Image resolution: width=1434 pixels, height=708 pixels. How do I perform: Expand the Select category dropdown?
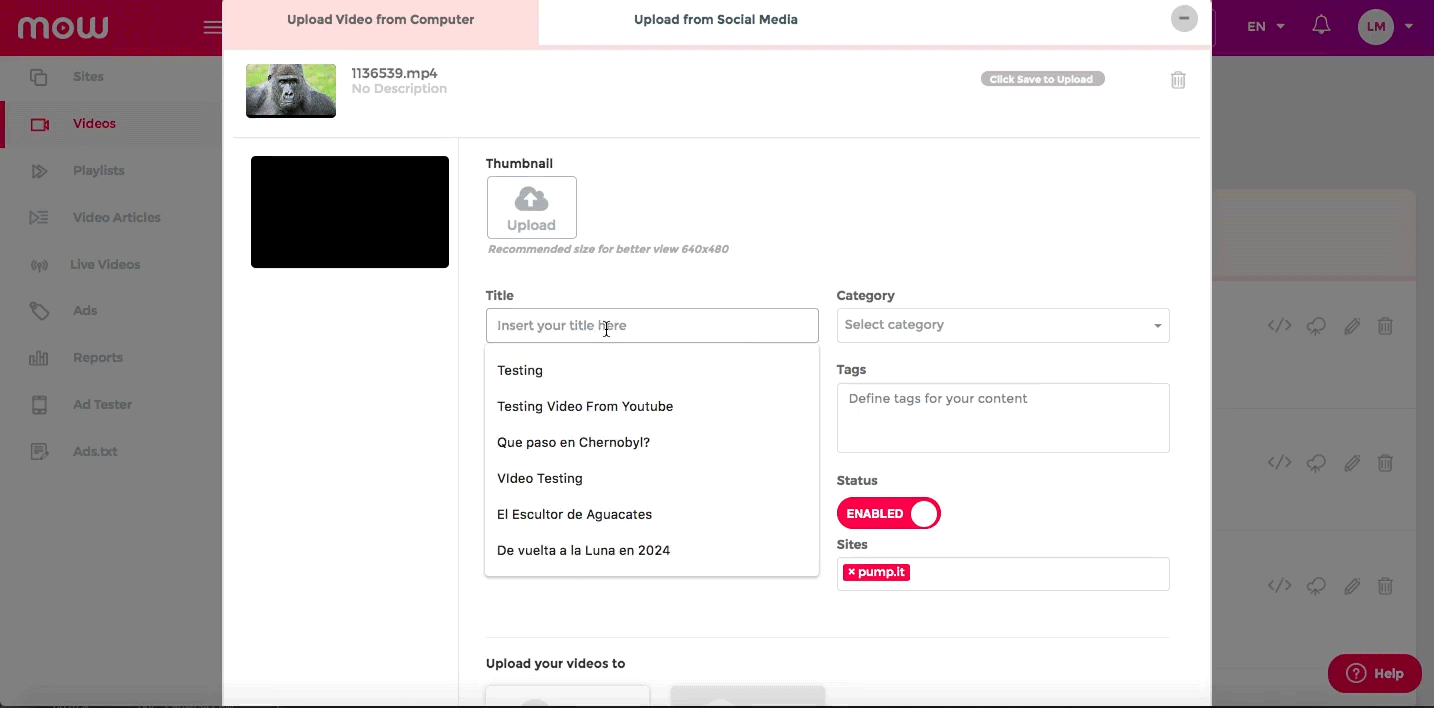point(1002,325)
